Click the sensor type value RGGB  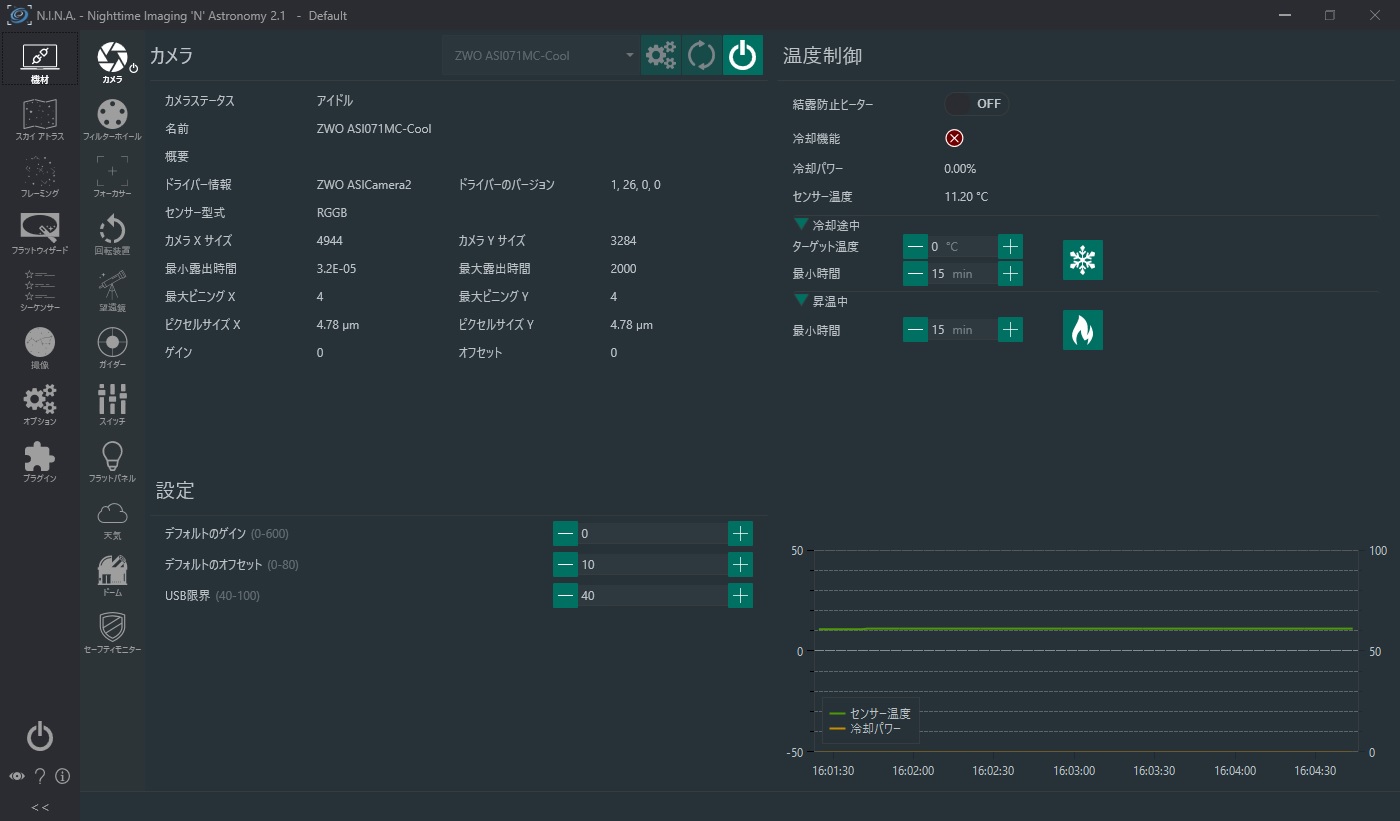click(332, 213)
